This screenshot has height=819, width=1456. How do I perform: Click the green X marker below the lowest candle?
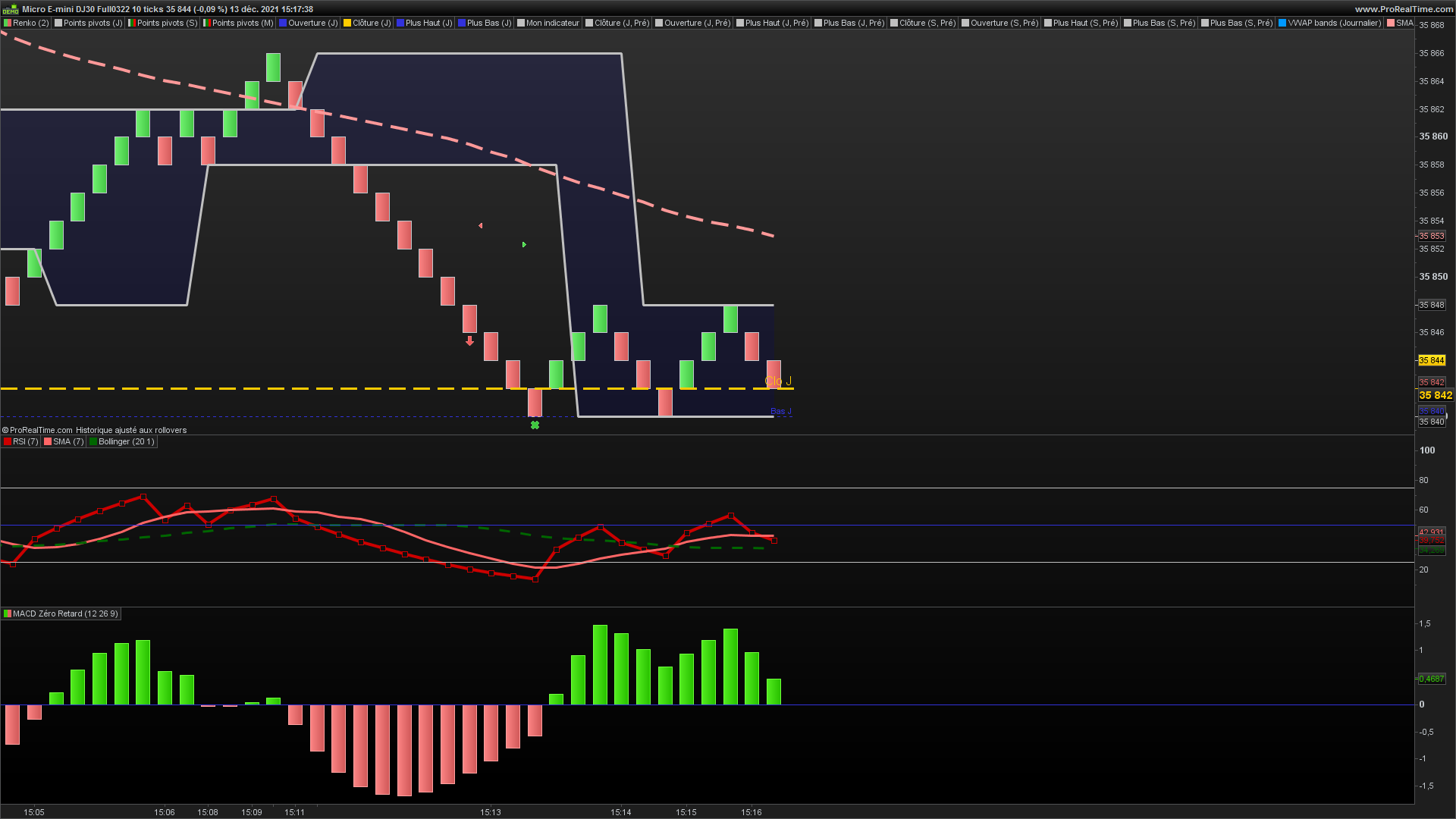pos(535,425)
